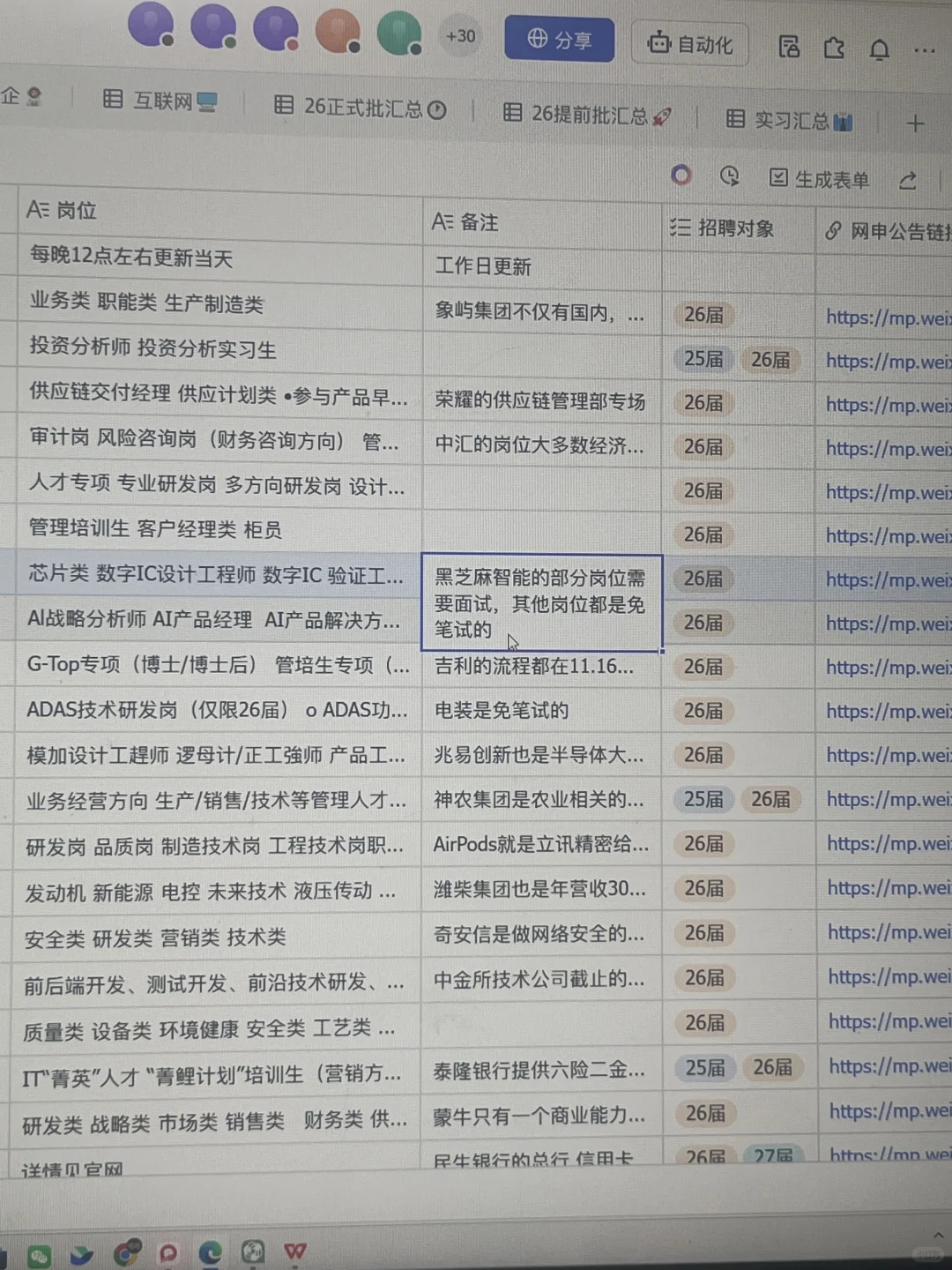Viewport: 952px width, 1270px height.
Task: Select the cell '吉利的流程都在11.16...'
Action: coord(542,667)
